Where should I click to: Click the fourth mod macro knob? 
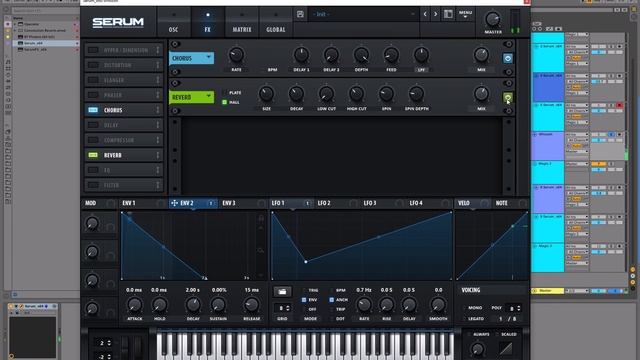click(92, 309)
